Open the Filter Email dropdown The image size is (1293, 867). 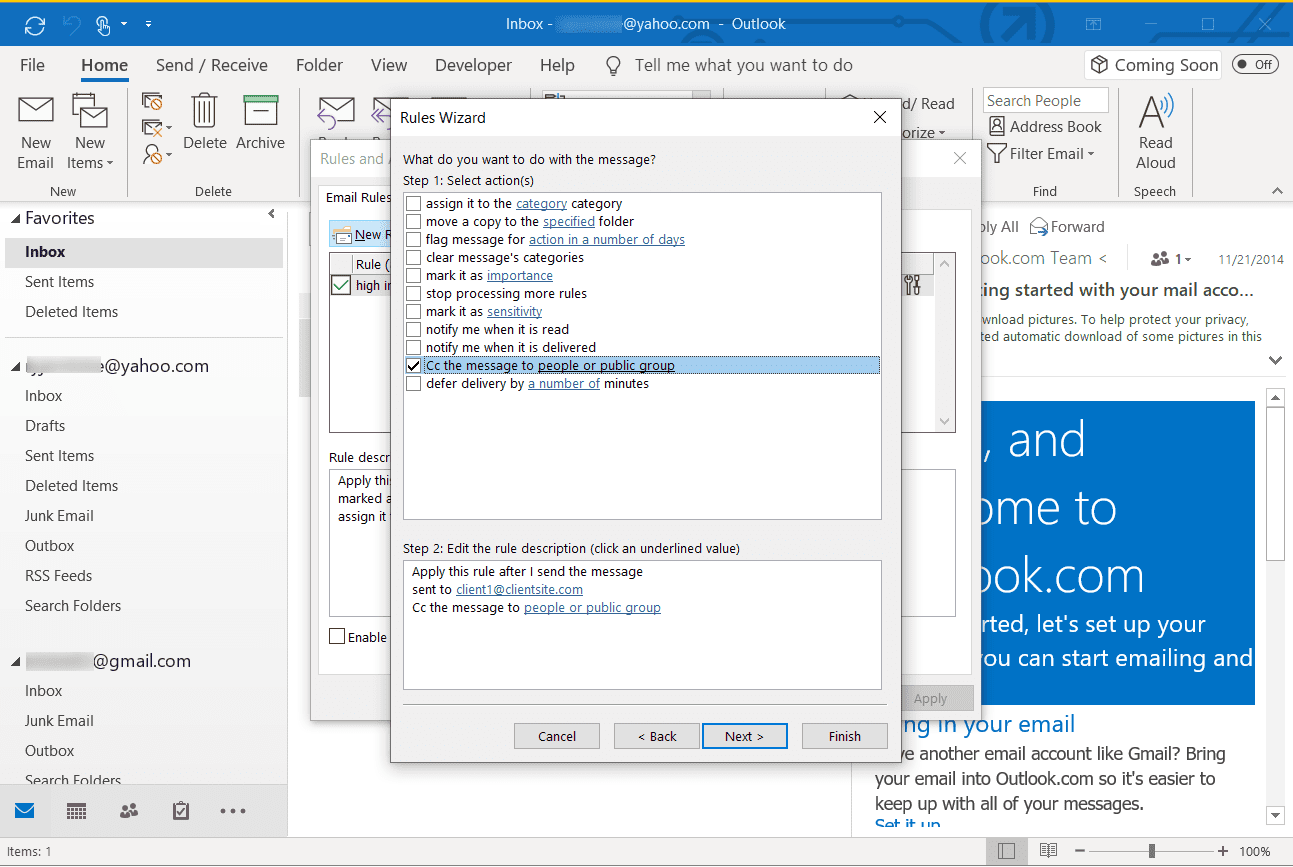(1041, 153)
